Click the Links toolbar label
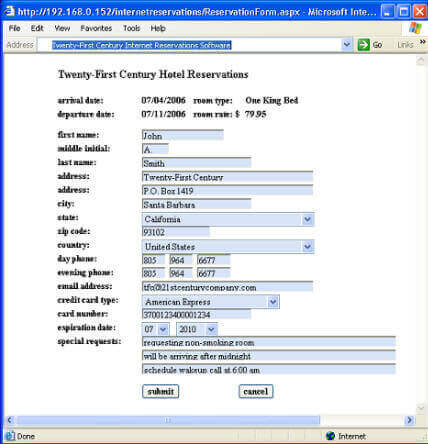428x444 pixels. tap(405, 45)
